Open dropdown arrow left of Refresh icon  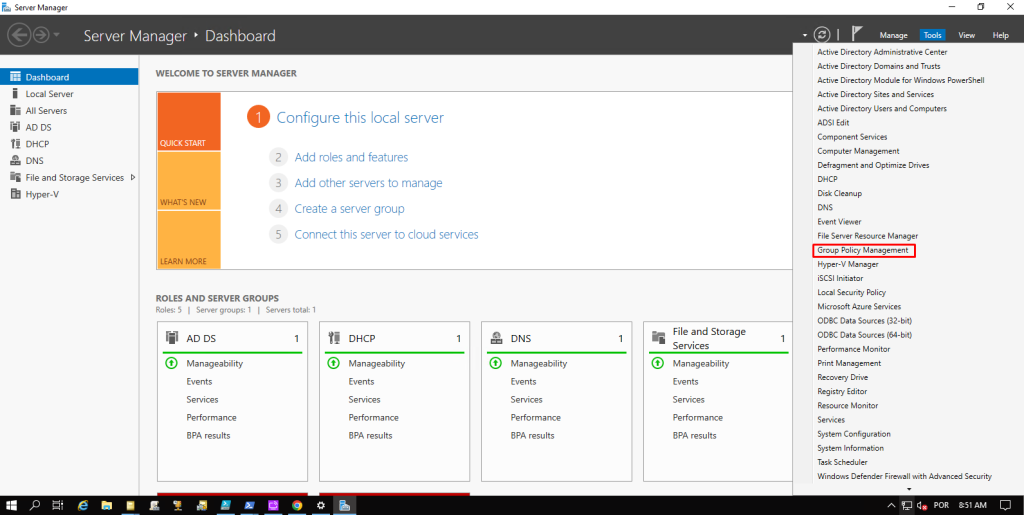tap(805, 35)
